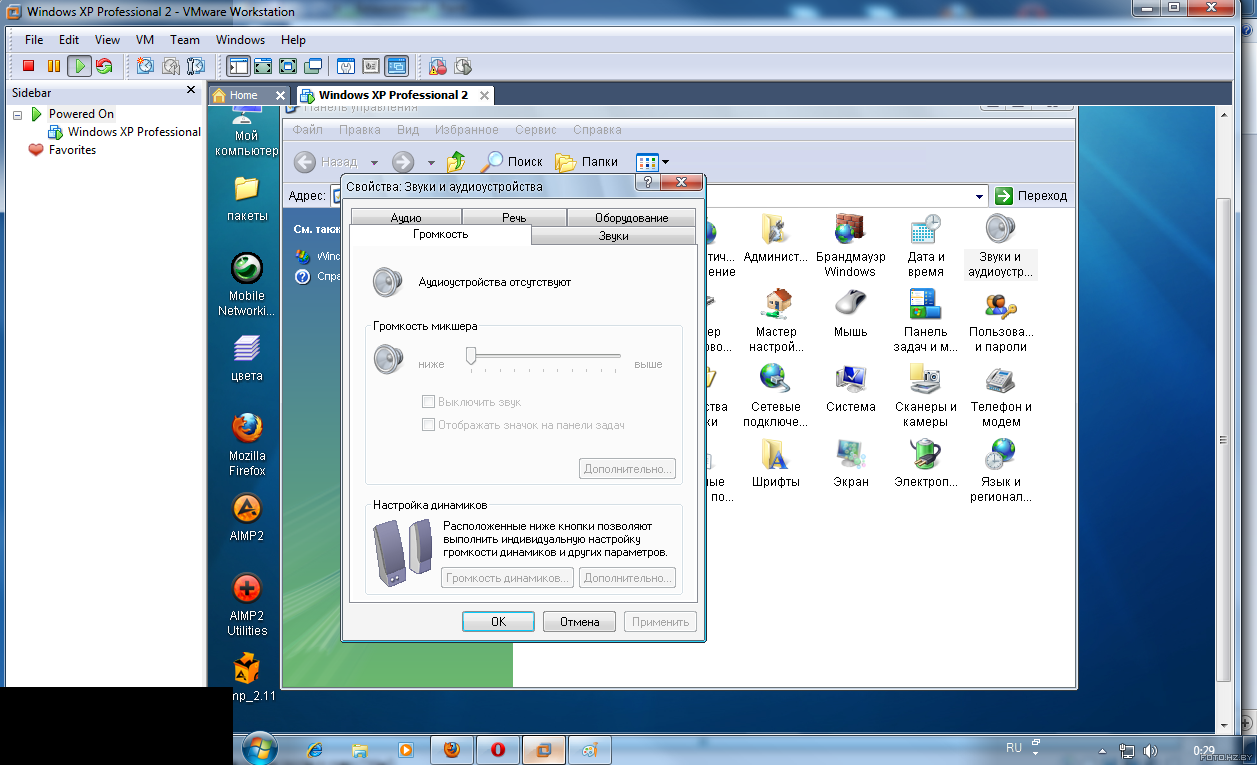Open Телефон и модем Control Panel icon
This screenshot has height=765, width=1257.
[1001, 395]
